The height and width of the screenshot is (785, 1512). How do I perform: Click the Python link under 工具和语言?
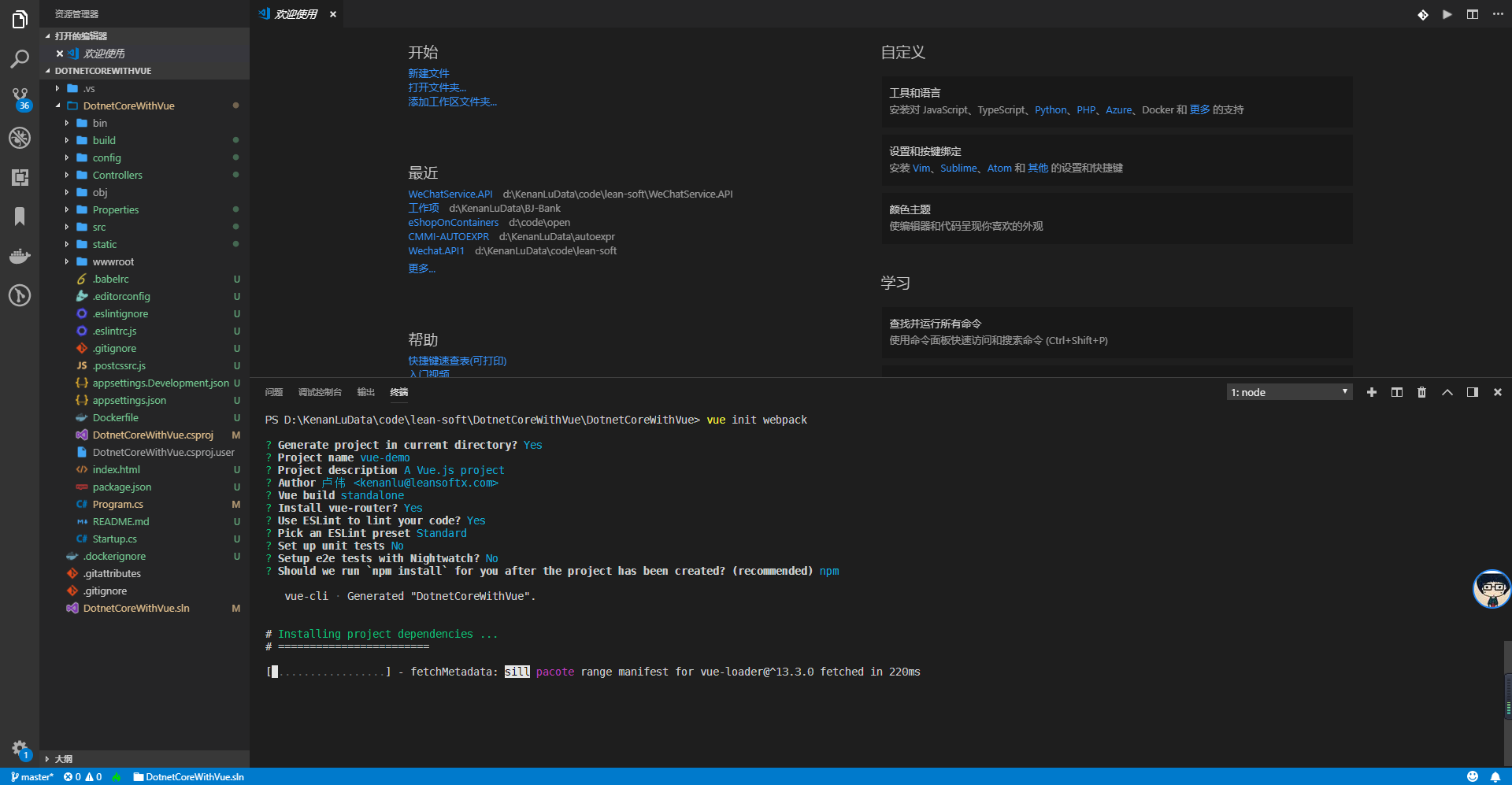(1051, 109)
